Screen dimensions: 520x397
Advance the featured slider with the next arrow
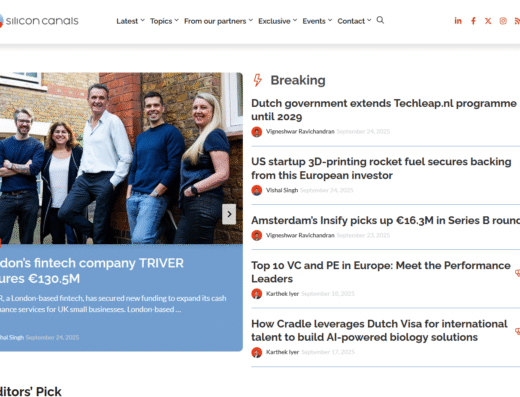click(229, 214)
